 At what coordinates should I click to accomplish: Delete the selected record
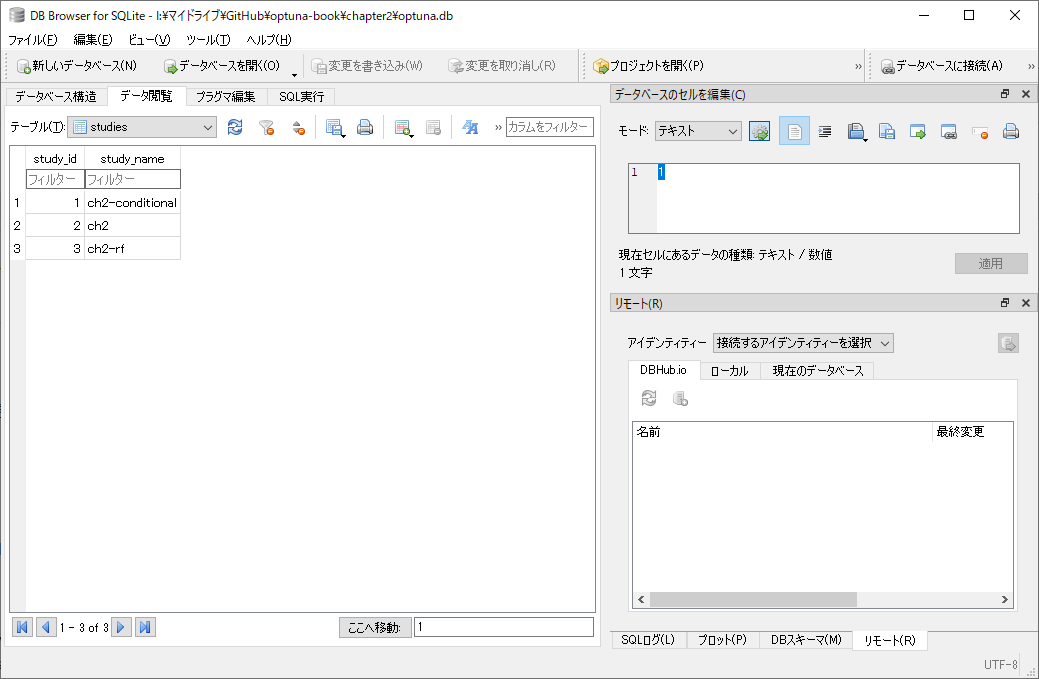[x=432, y=128]
